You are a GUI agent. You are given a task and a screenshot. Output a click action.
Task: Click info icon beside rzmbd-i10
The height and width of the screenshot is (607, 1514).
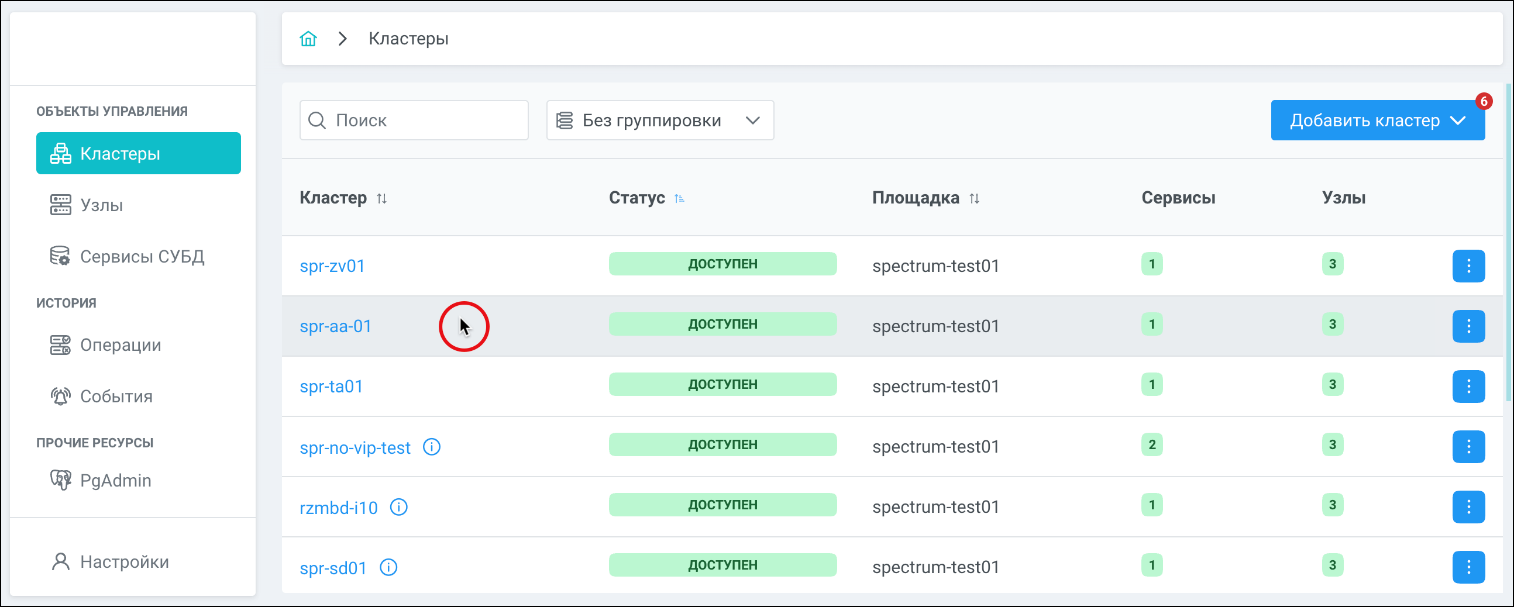(x=399, y=507)
